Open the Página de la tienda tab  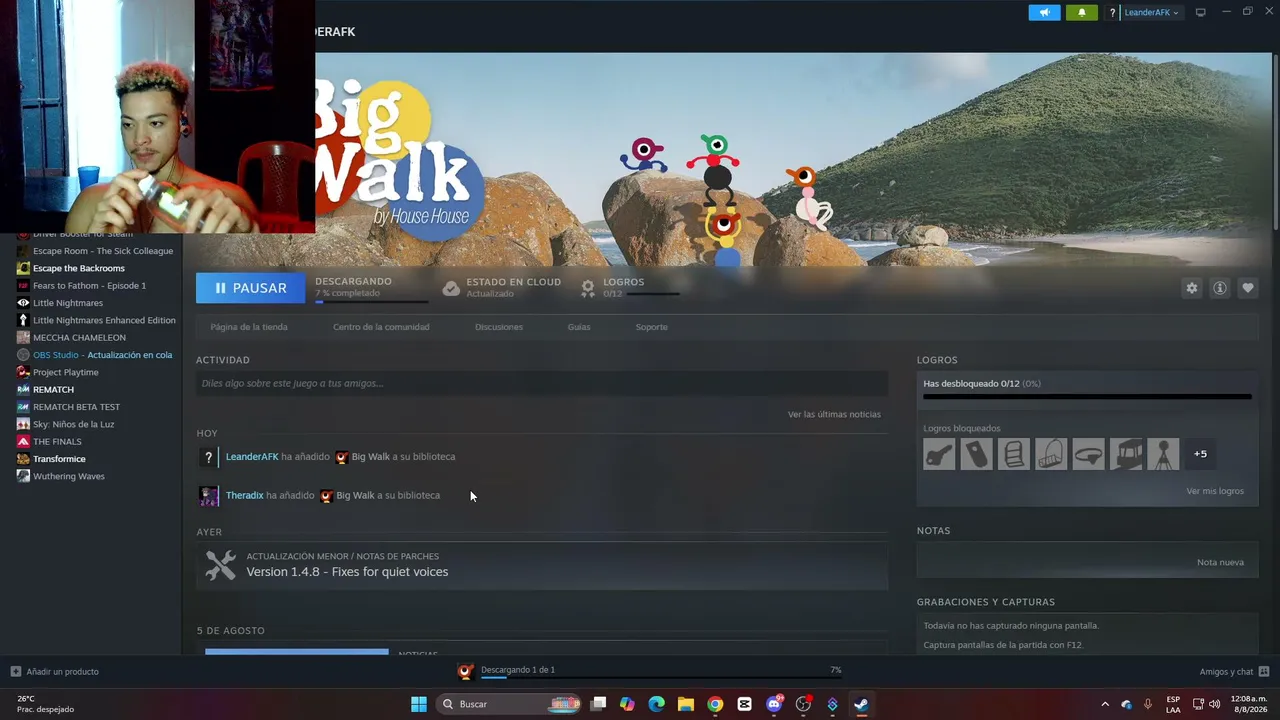[x=249, y=327]
